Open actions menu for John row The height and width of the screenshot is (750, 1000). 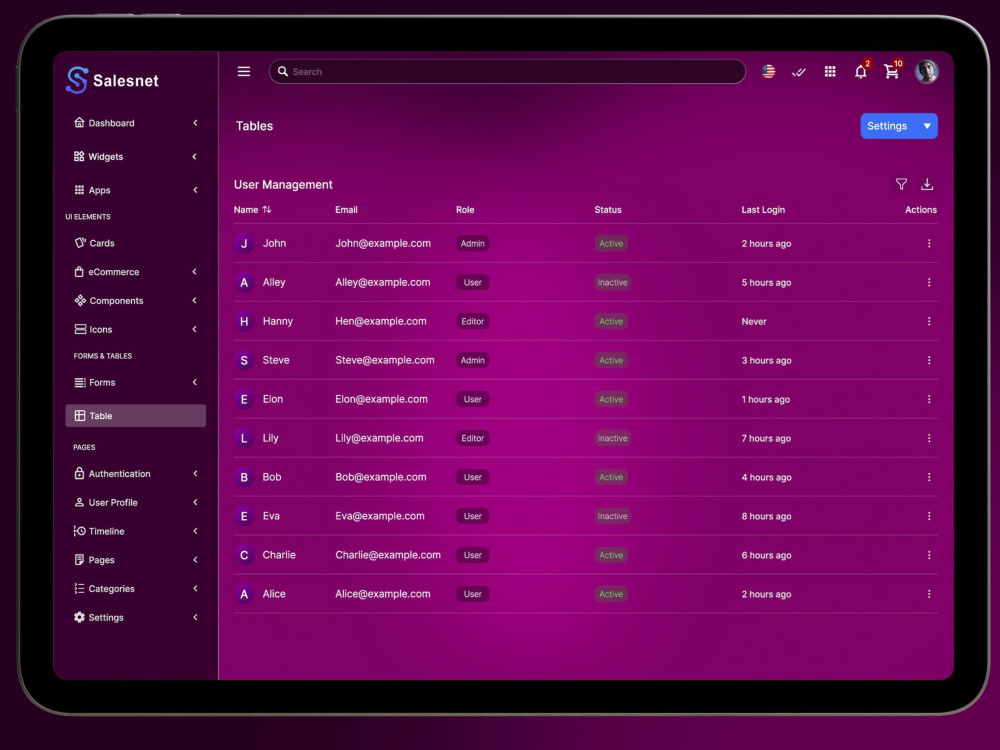point(929,243)
